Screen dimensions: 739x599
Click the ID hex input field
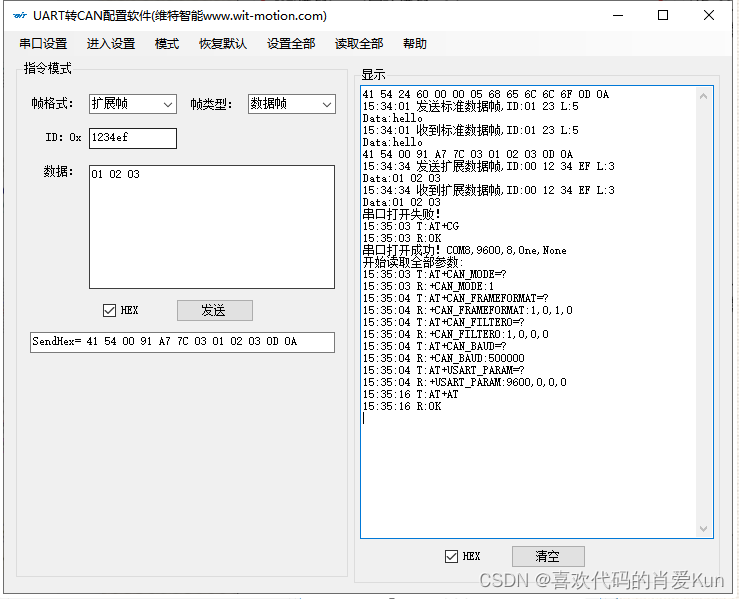[132, 138]
